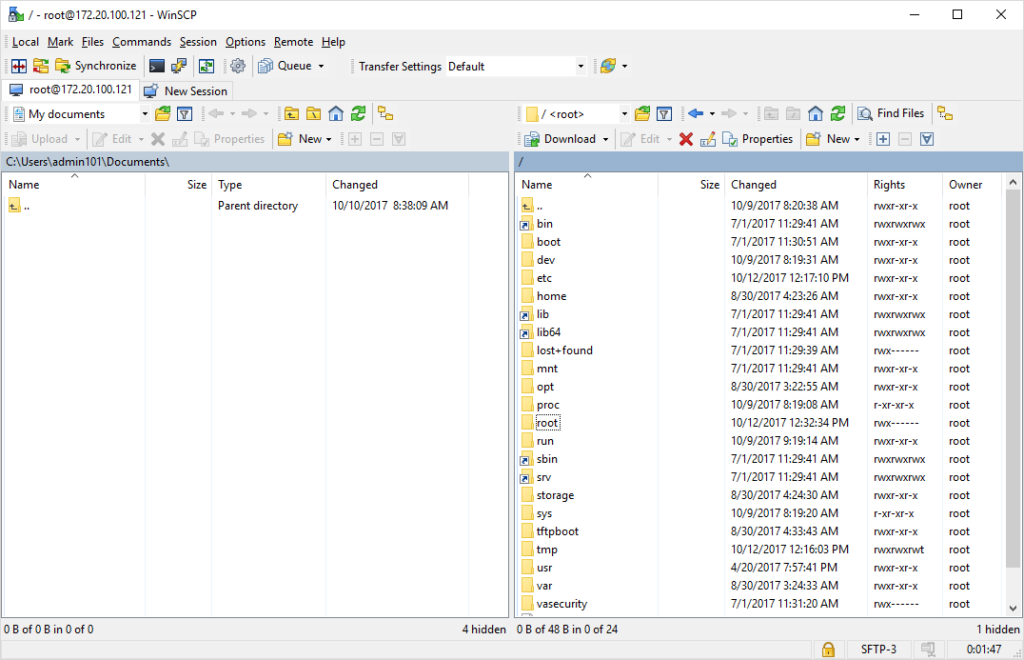This screenshot has width=1024, height=660.
Task: Click the remote back arrow
Action: tap(696, 114)
